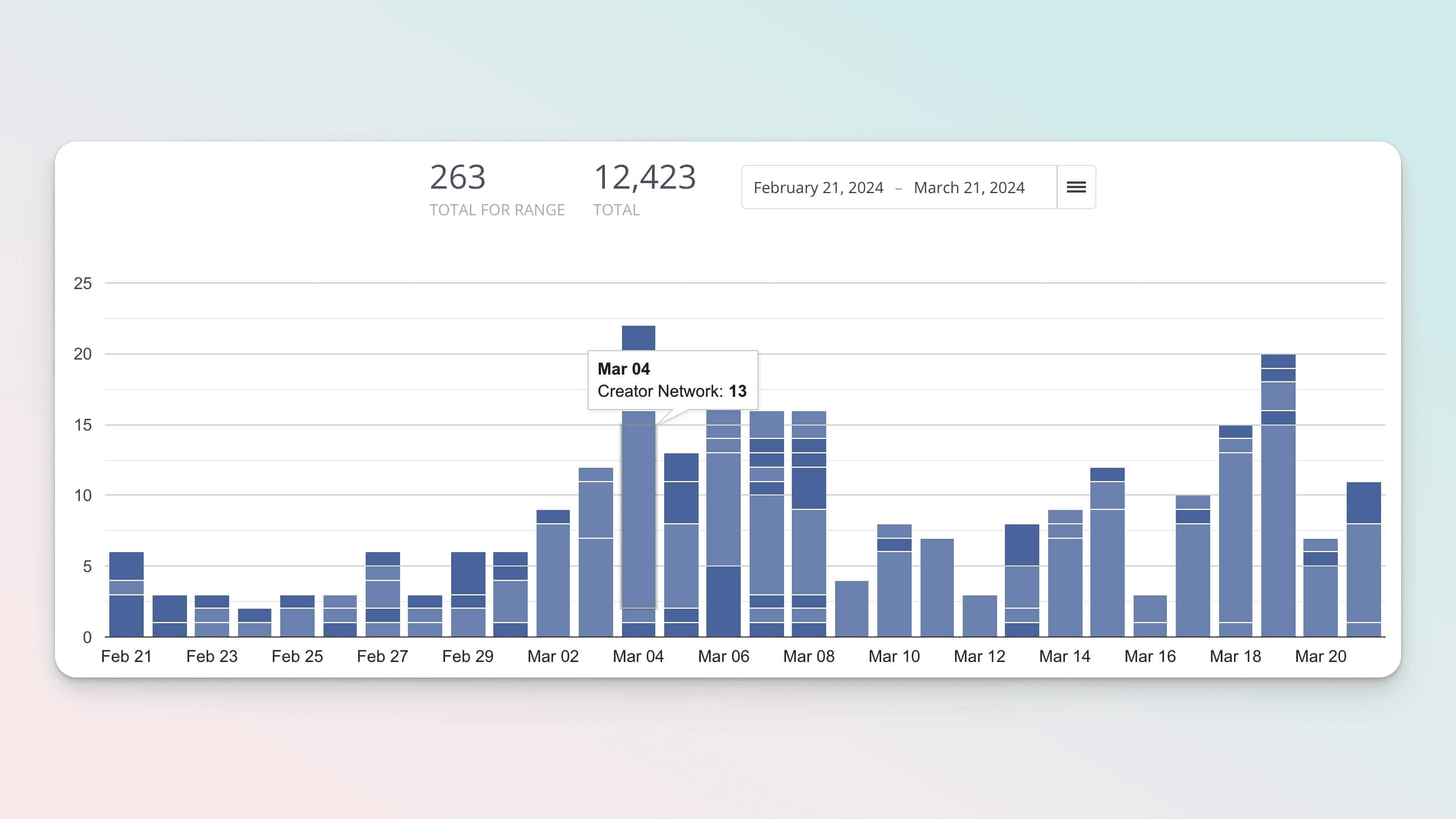Image resolution: width=1456 pixels, height=819 pixels.
Task: Click the Feb 24 shortest bar
Action: click(x=254, y=623)
